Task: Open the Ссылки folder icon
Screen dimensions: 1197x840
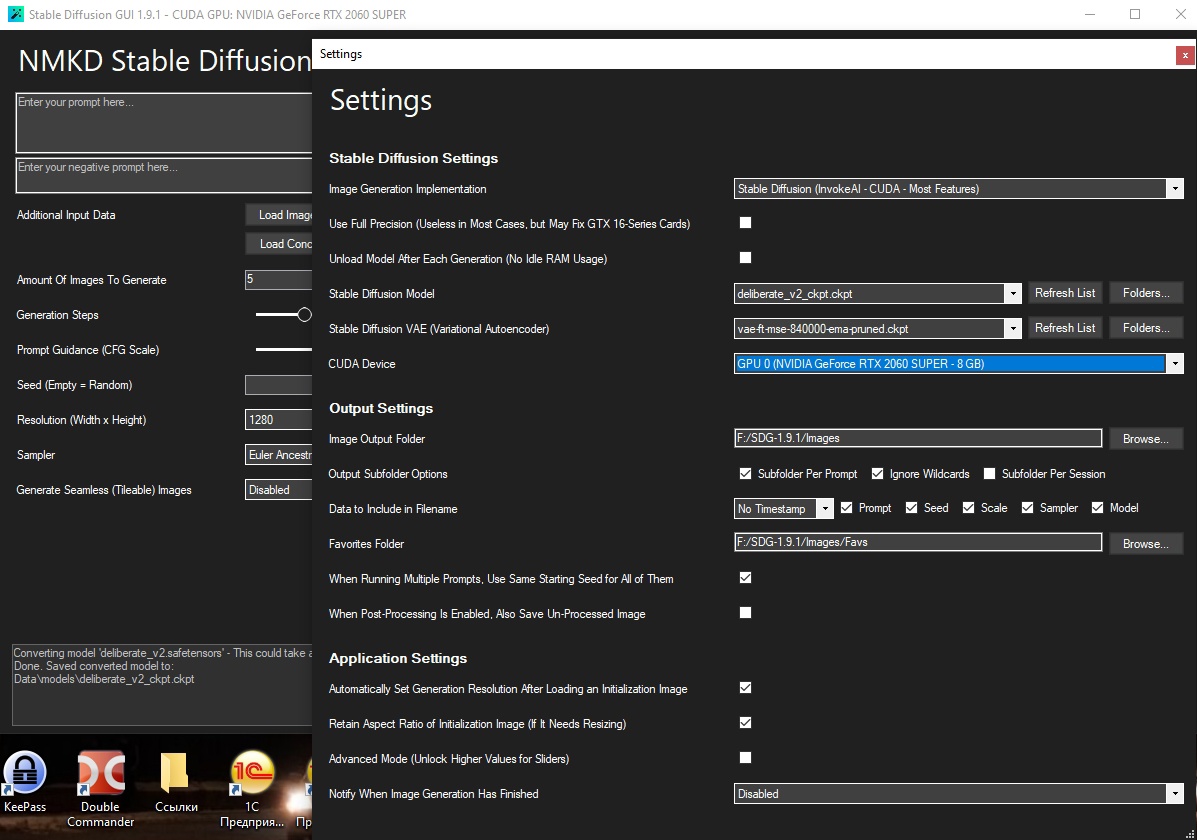Action: click(x=174, y=775)
